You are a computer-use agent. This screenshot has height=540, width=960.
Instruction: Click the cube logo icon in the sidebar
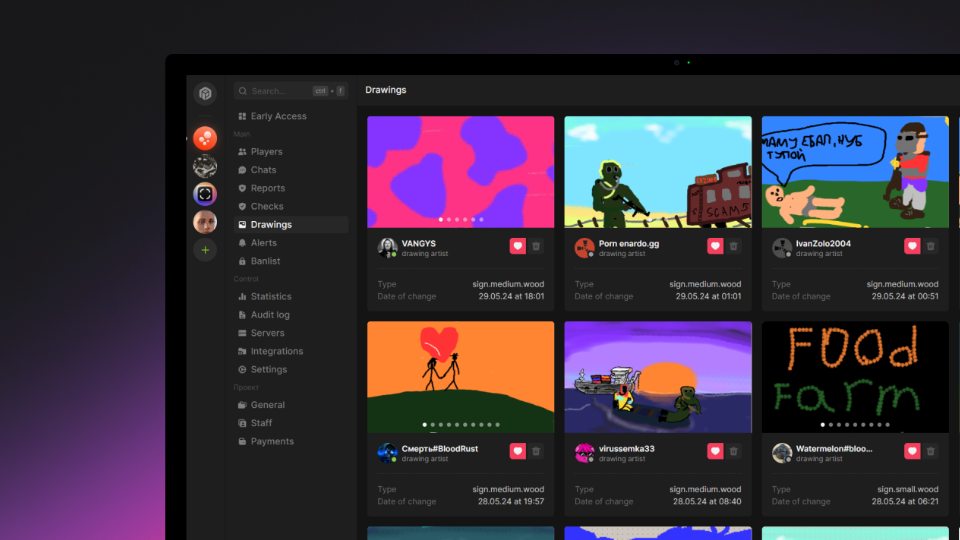point(205,94)
